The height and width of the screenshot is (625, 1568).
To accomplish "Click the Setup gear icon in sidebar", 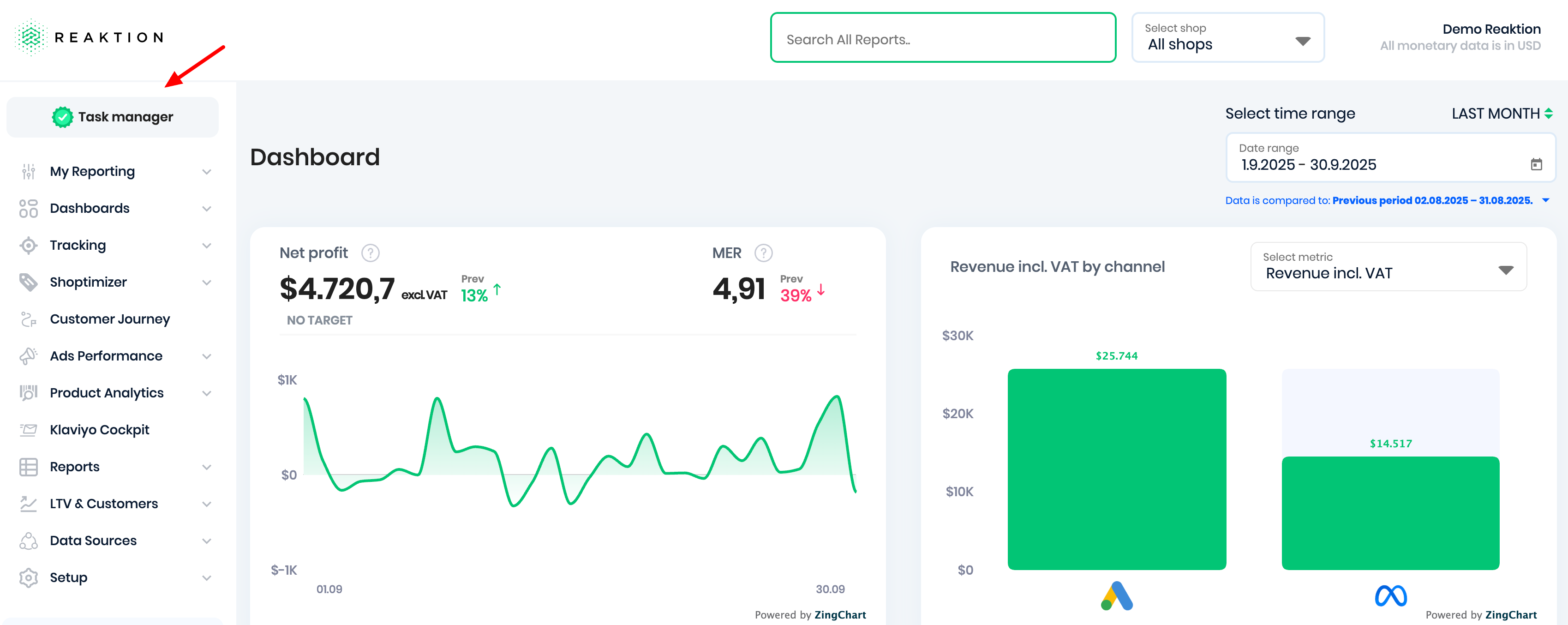I will pos(28,577).
